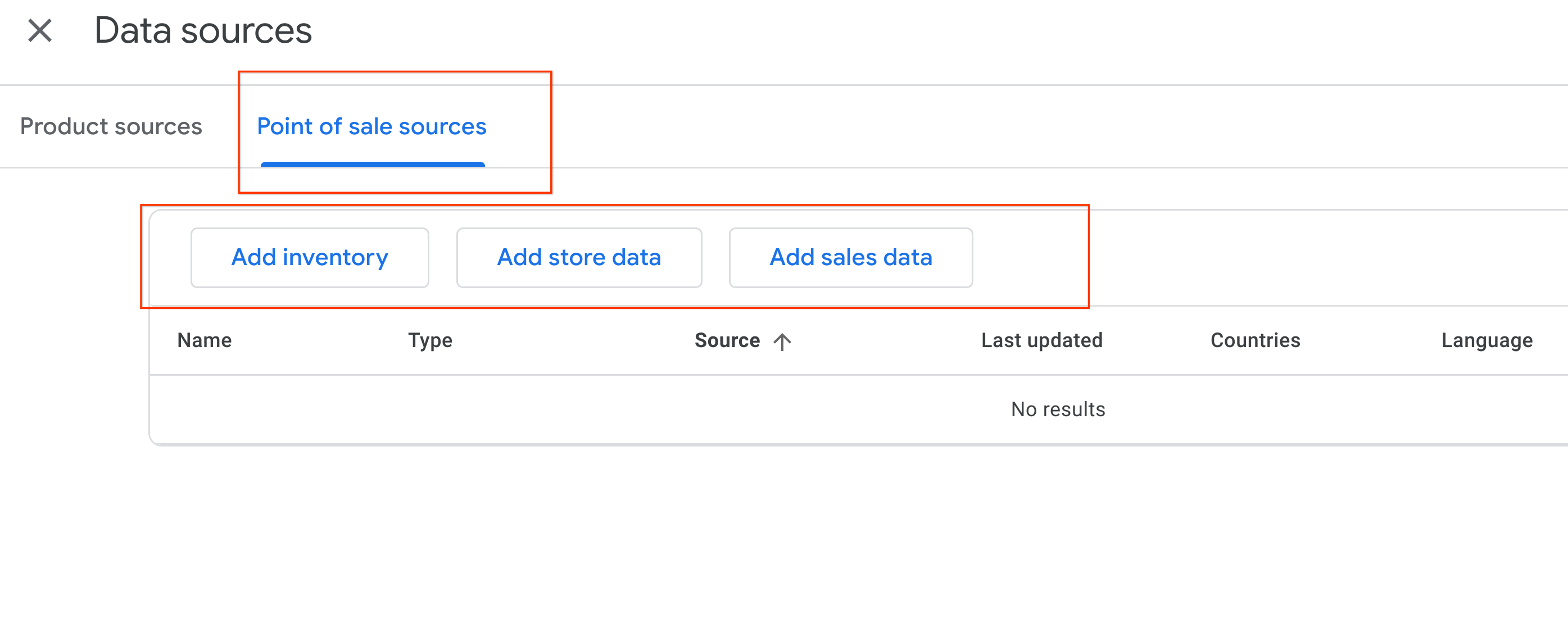Select the Point of sale sources label text
1568x638 pixels.
pos(373,126)
